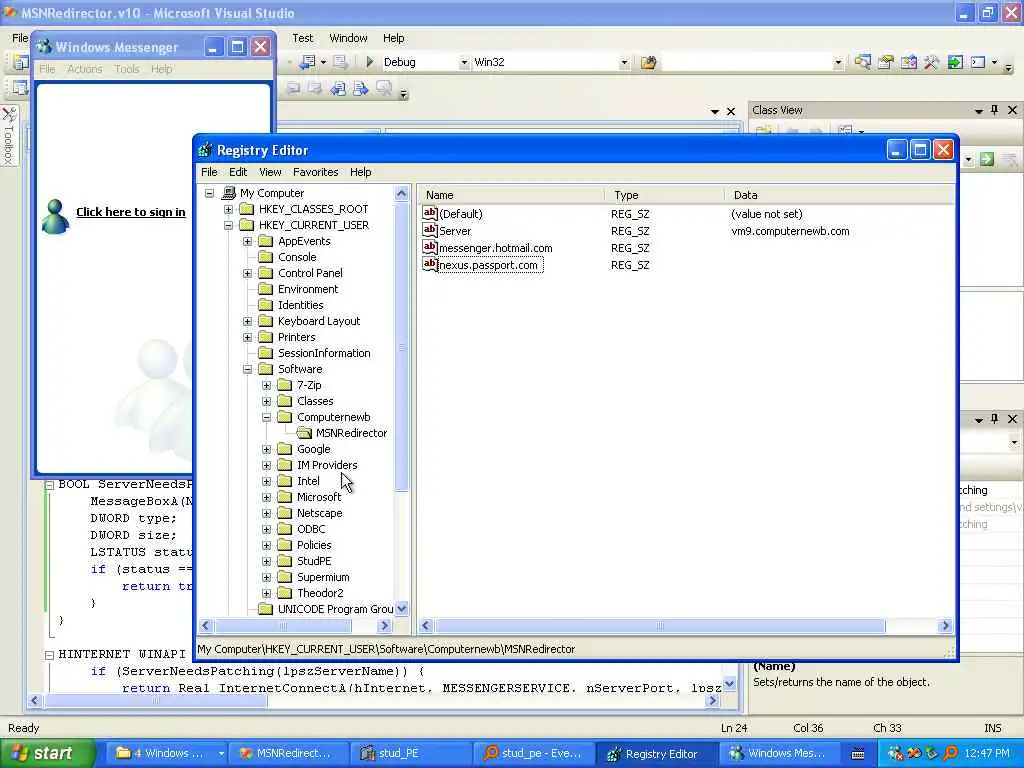Select the Printers registry key
This screenshot has width=1024, height=768.
pos(296,337)
